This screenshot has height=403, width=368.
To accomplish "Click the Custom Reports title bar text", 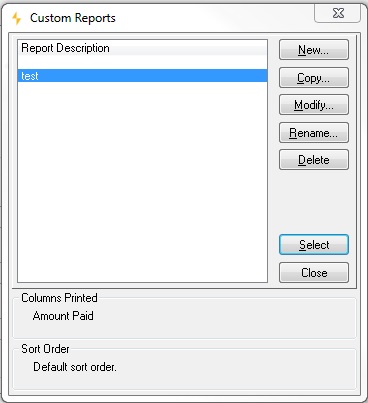I will pyautogui.click(x=73, y=18).
